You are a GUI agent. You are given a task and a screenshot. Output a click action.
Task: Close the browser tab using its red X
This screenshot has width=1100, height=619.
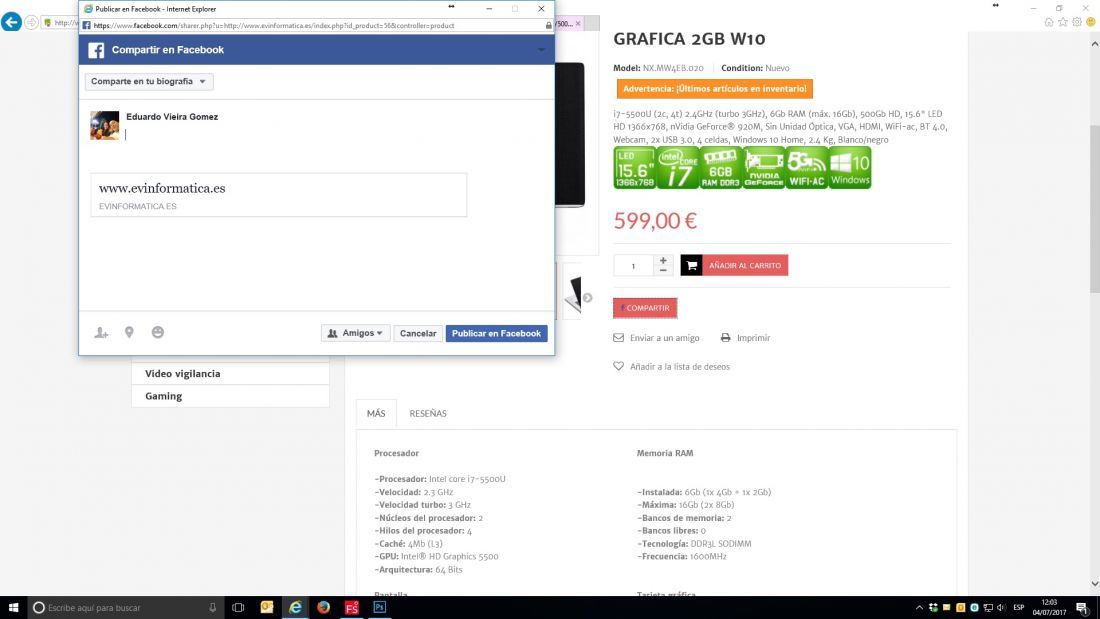[x=578, y=24]
